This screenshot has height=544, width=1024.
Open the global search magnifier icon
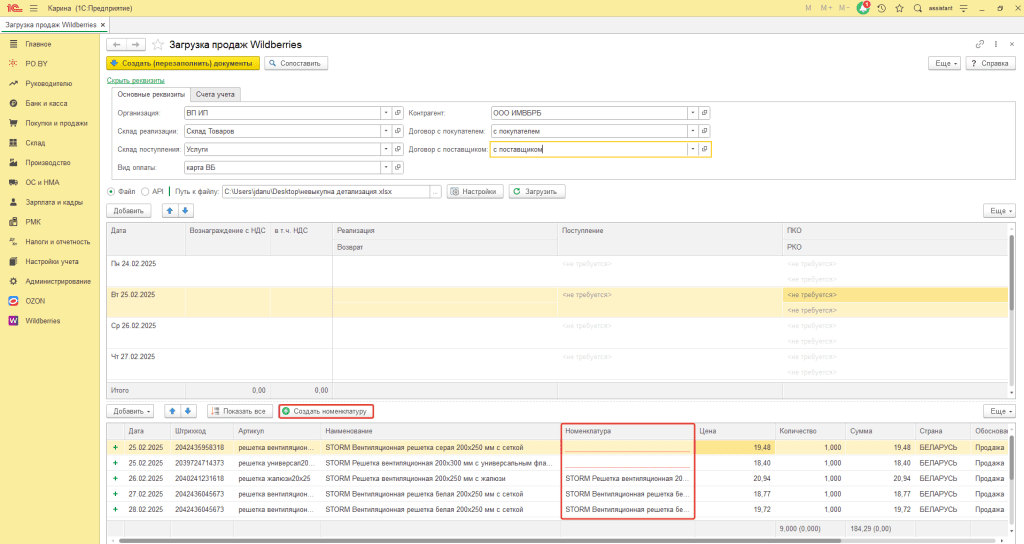click(918, 8)
